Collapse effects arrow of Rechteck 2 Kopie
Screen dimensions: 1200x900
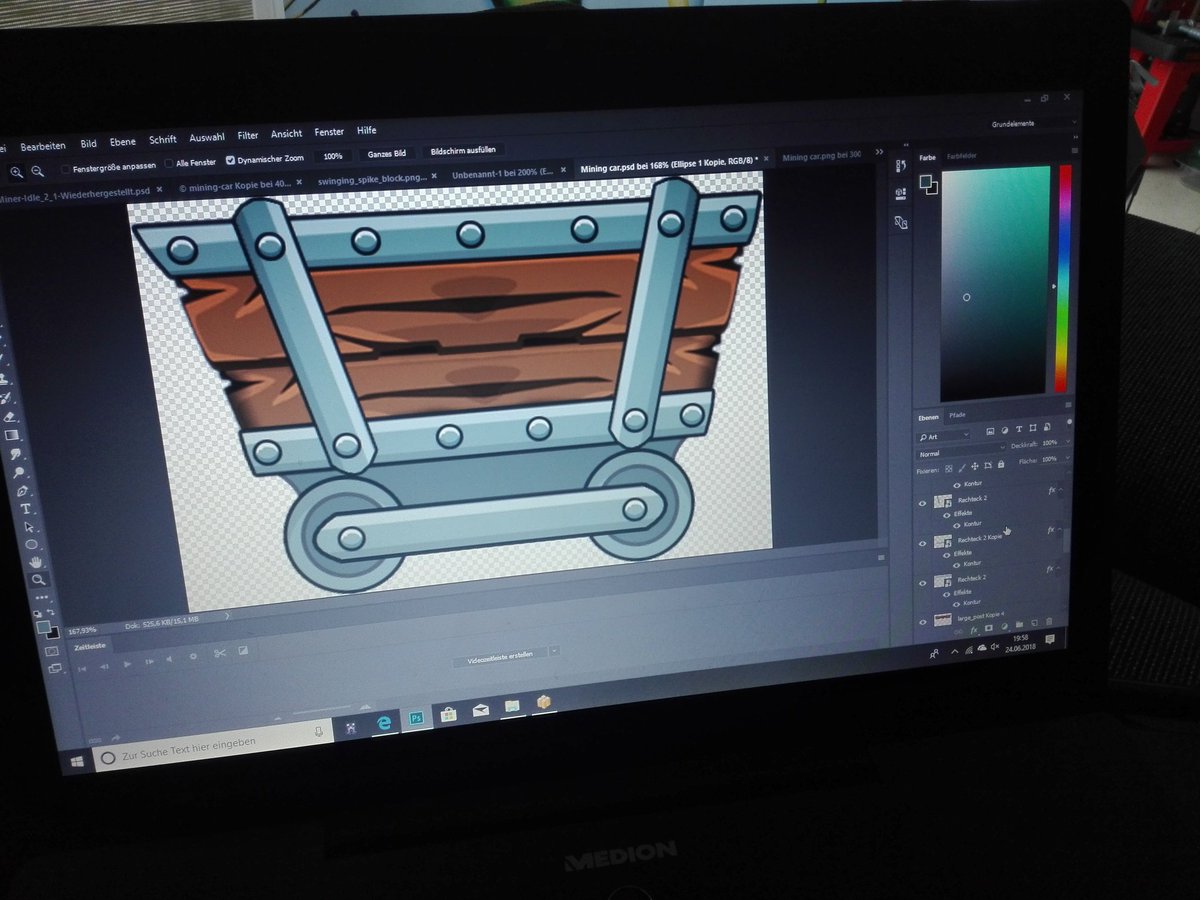pos(1060,529)
